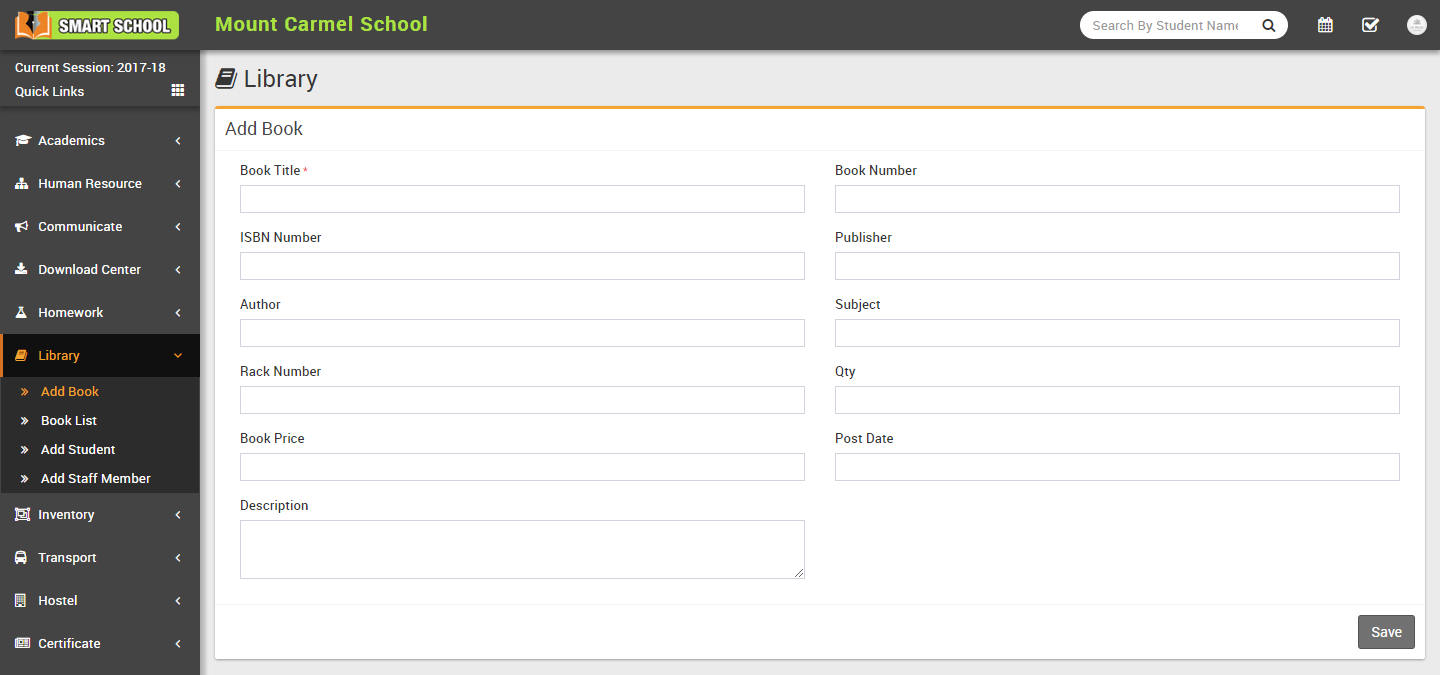
Task: Click the Transport bus icon
Action: (22, 558)
